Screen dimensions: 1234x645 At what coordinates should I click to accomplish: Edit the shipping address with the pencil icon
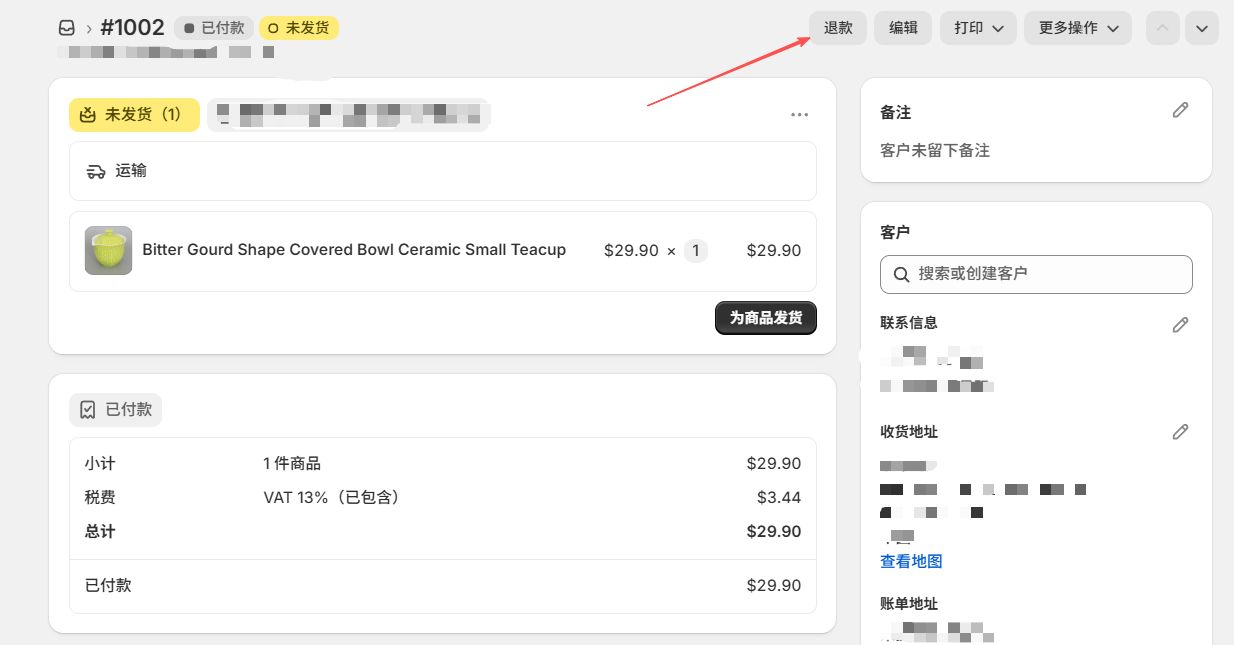click(1180, 431)
